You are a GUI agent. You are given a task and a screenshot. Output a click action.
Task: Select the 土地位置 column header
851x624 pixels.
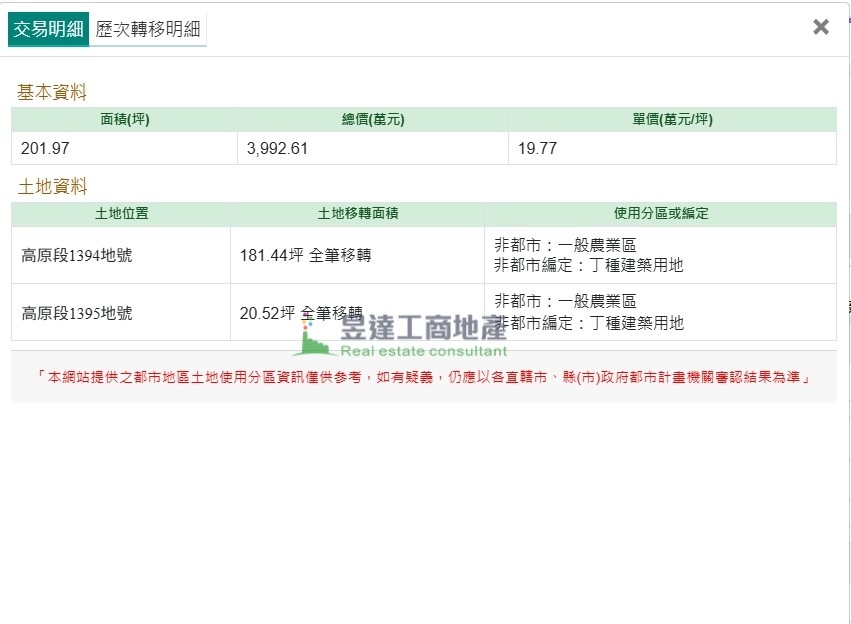click(121, 214)
